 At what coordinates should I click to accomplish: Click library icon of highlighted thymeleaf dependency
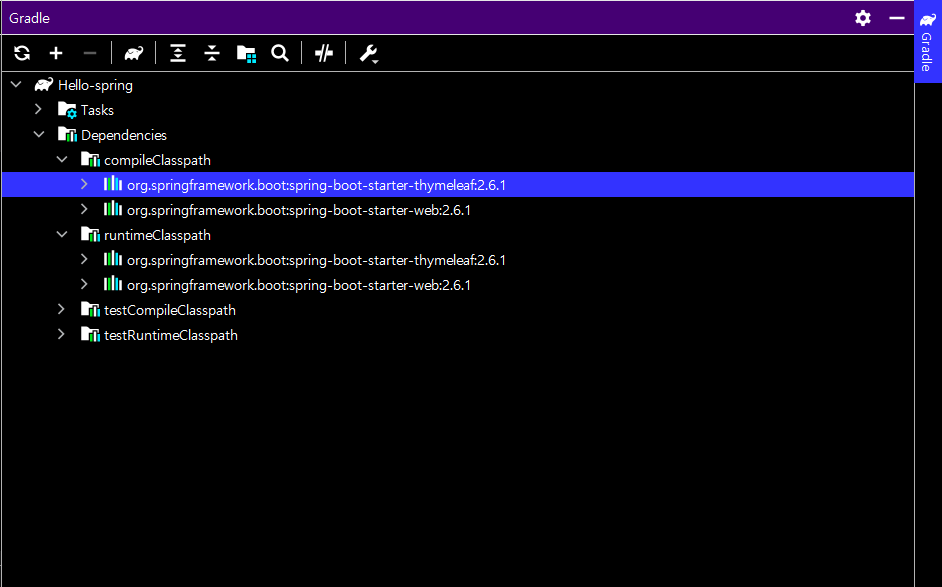coord(112,184)
